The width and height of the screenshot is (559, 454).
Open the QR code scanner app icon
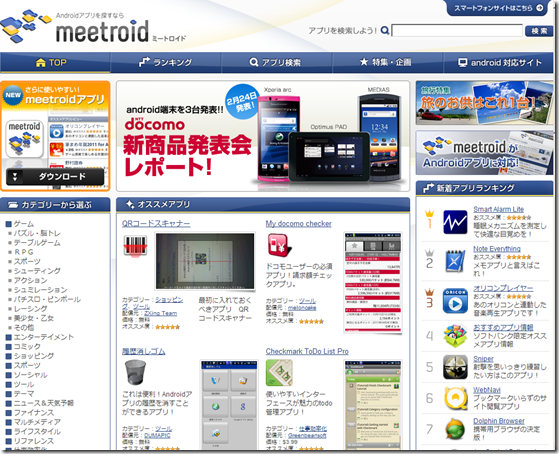pyautogui.click(x=135, y=245)
